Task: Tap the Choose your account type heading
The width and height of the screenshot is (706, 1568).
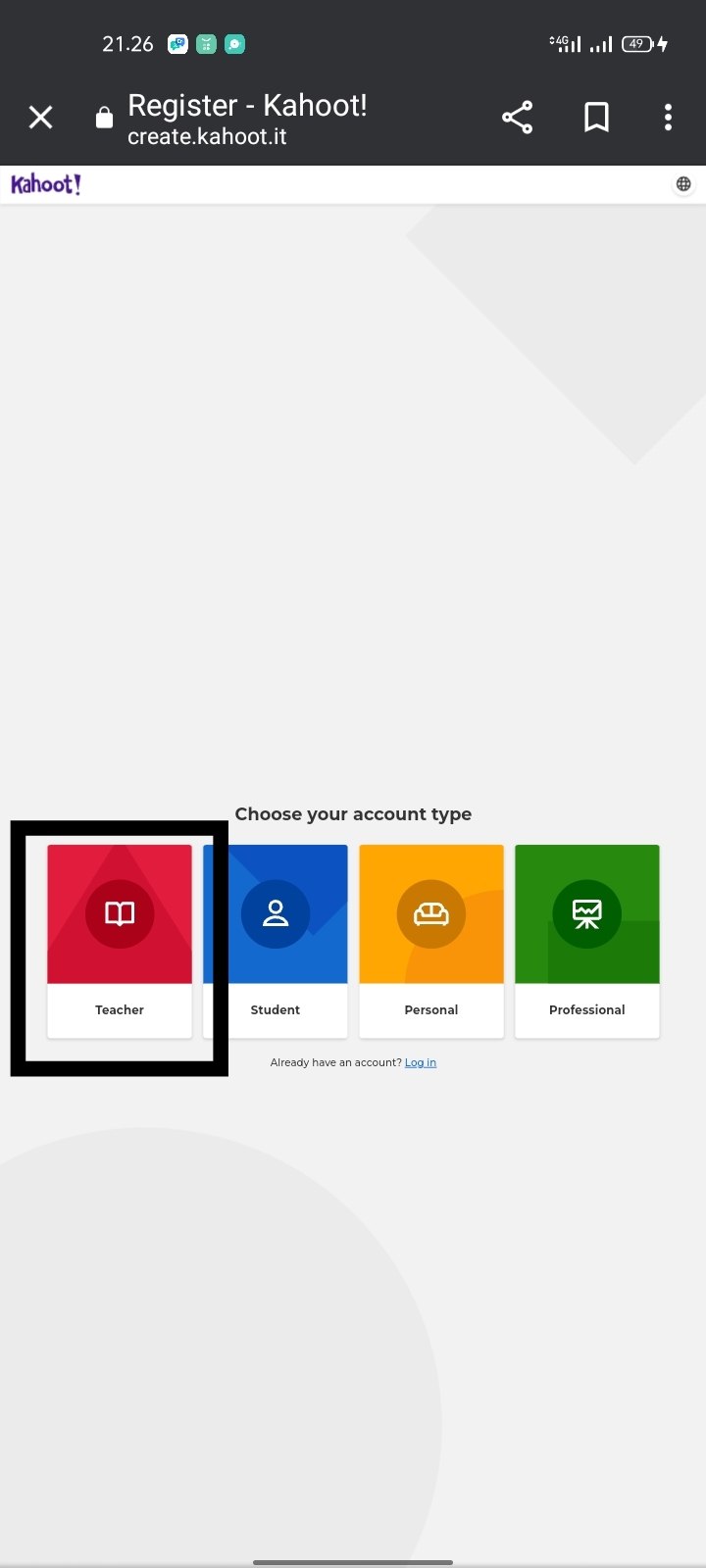Action: [x=353, y=814]
